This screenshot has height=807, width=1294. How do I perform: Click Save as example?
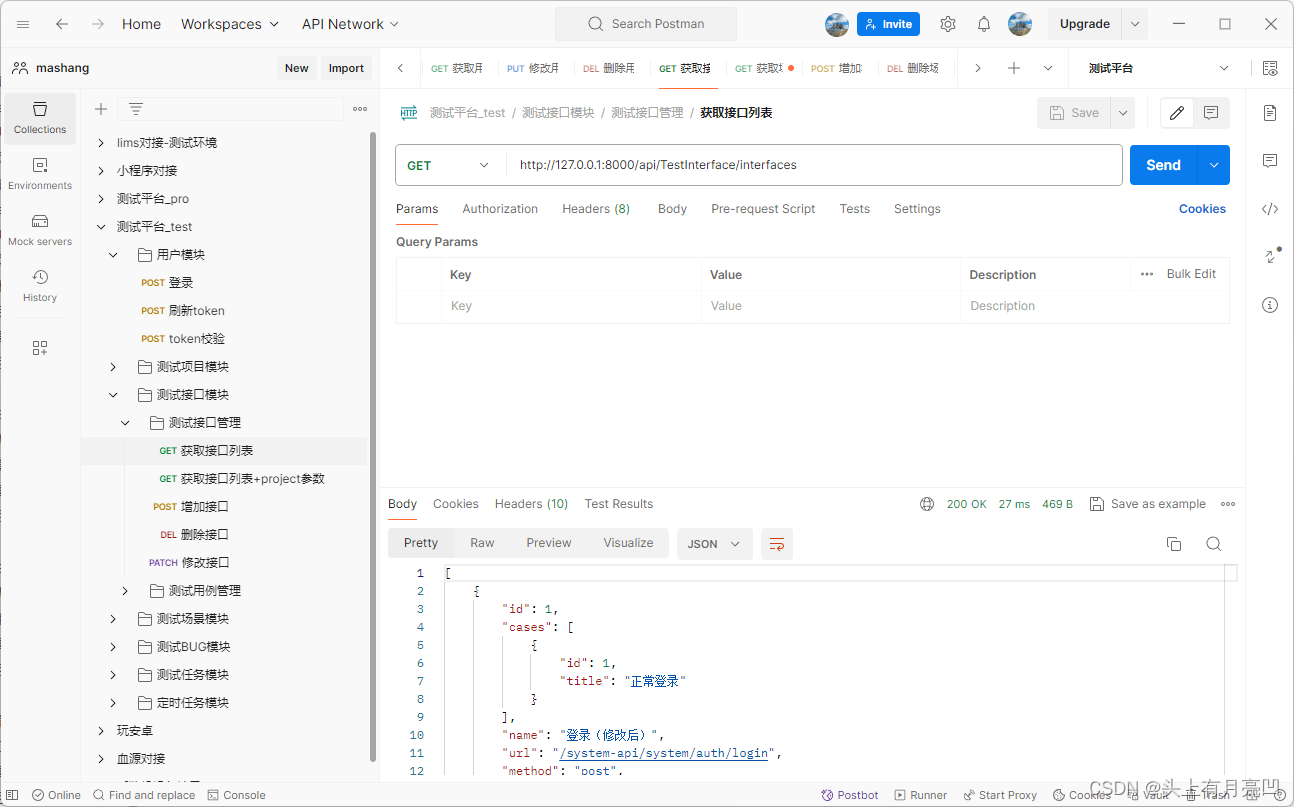1148,504
